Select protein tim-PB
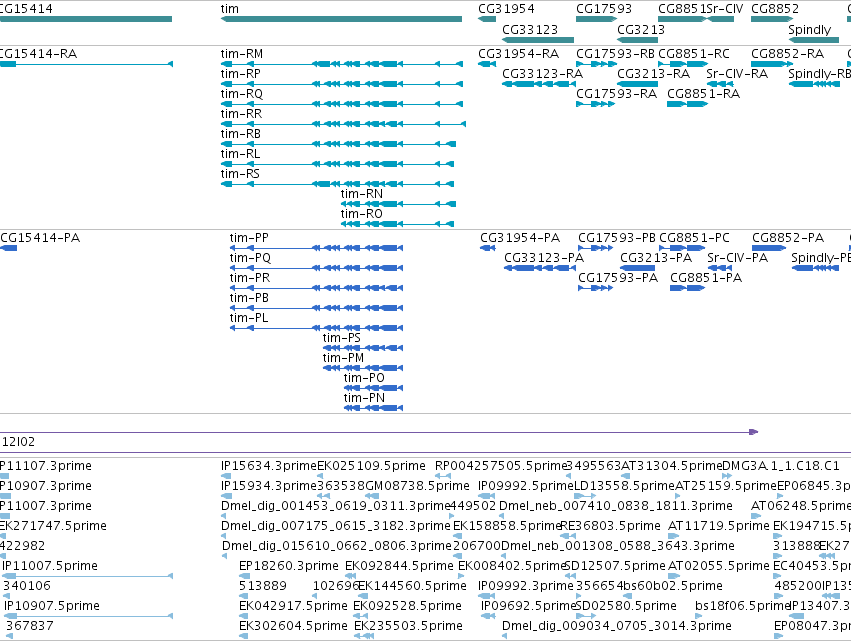851x641 pixels. point(316,308)
